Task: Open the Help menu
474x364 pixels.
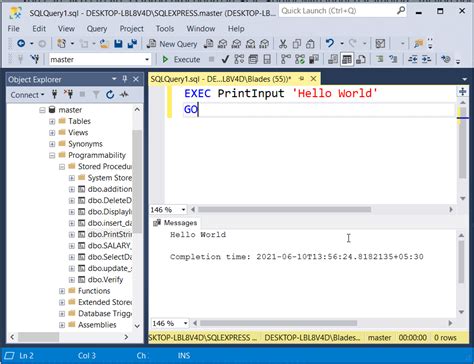Action: pos(236,29)
